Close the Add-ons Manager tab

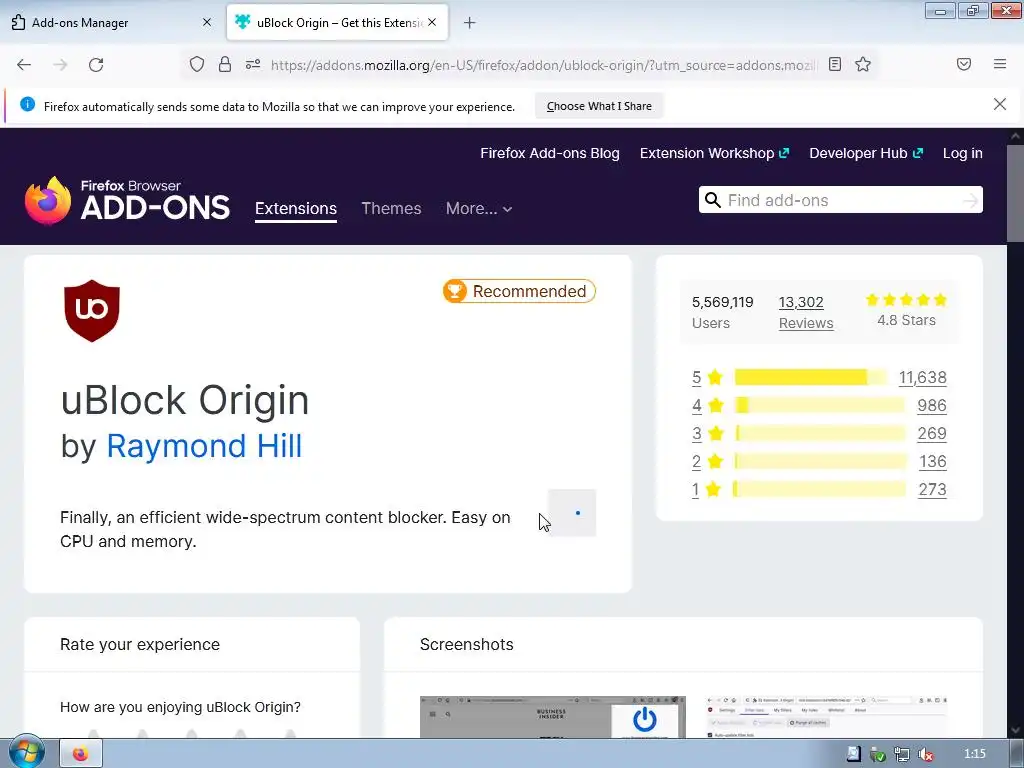tap(207, 22)
